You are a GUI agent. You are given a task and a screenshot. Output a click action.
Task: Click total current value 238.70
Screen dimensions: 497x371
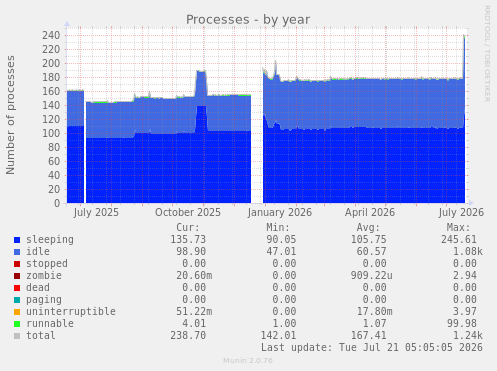pos(188,336)
